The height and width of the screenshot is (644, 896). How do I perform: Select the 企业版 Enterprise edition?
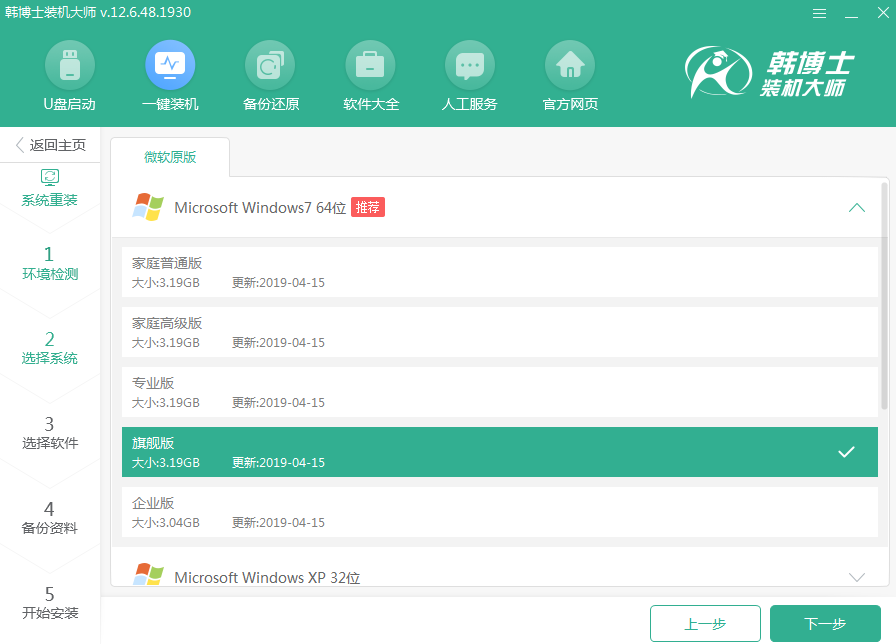400,513
